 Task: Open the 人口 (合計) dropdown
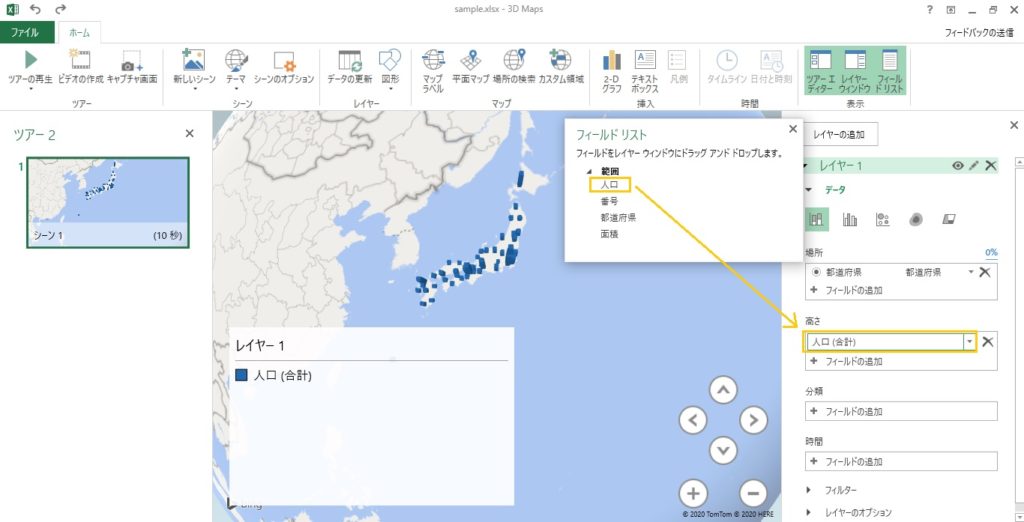(x=969, y=342)
